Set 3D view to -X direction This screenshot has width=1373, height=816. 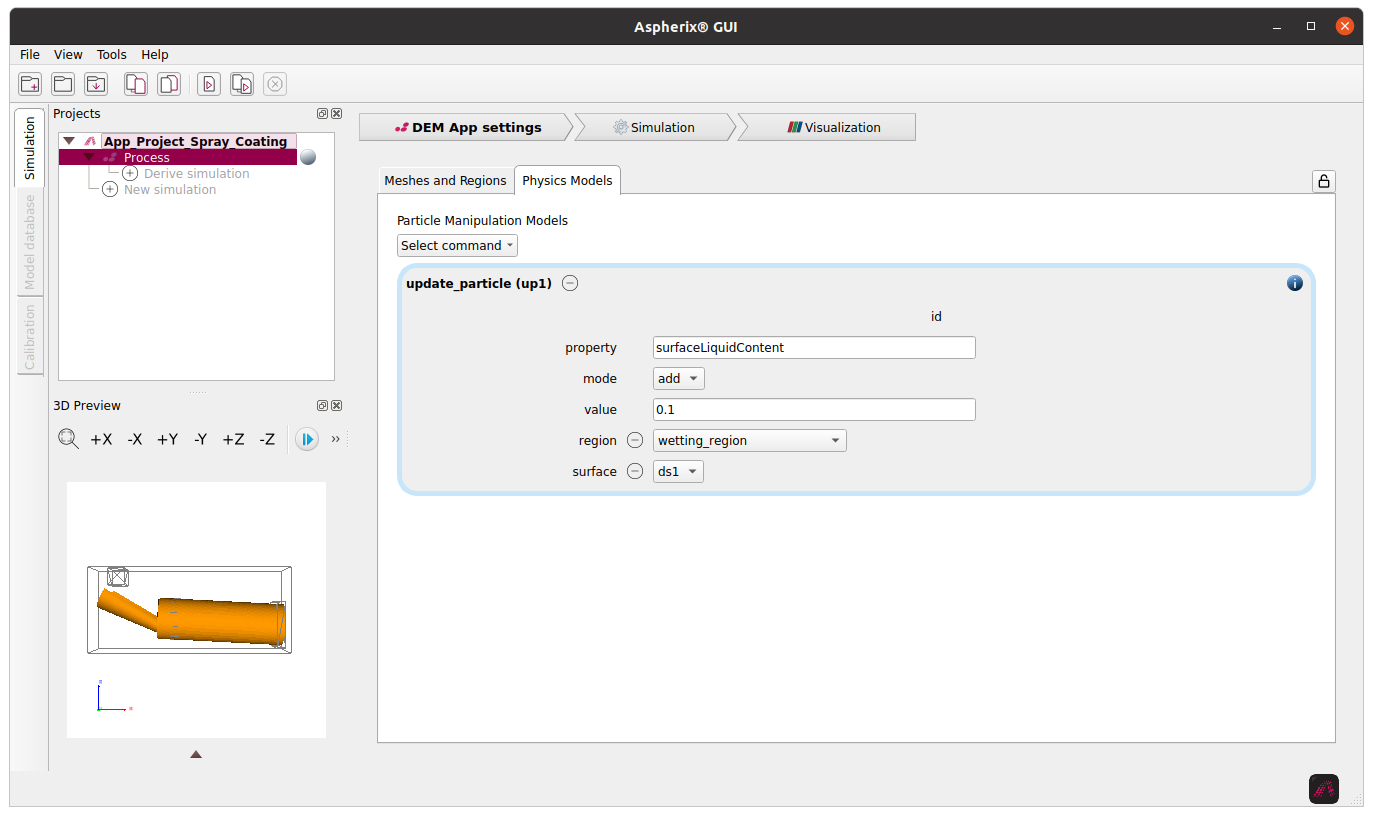click(135, 439)
